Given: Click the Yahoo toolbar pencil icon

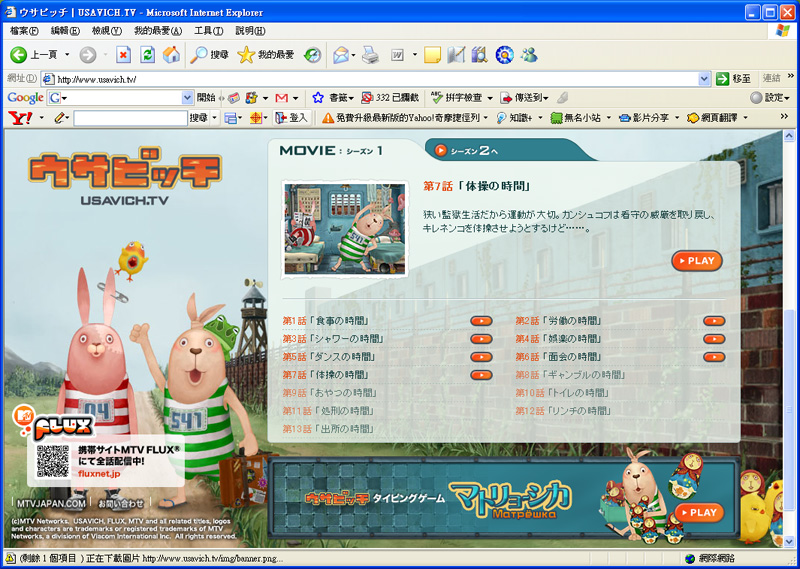Looking at the screenshot, I should coord(60,118).
